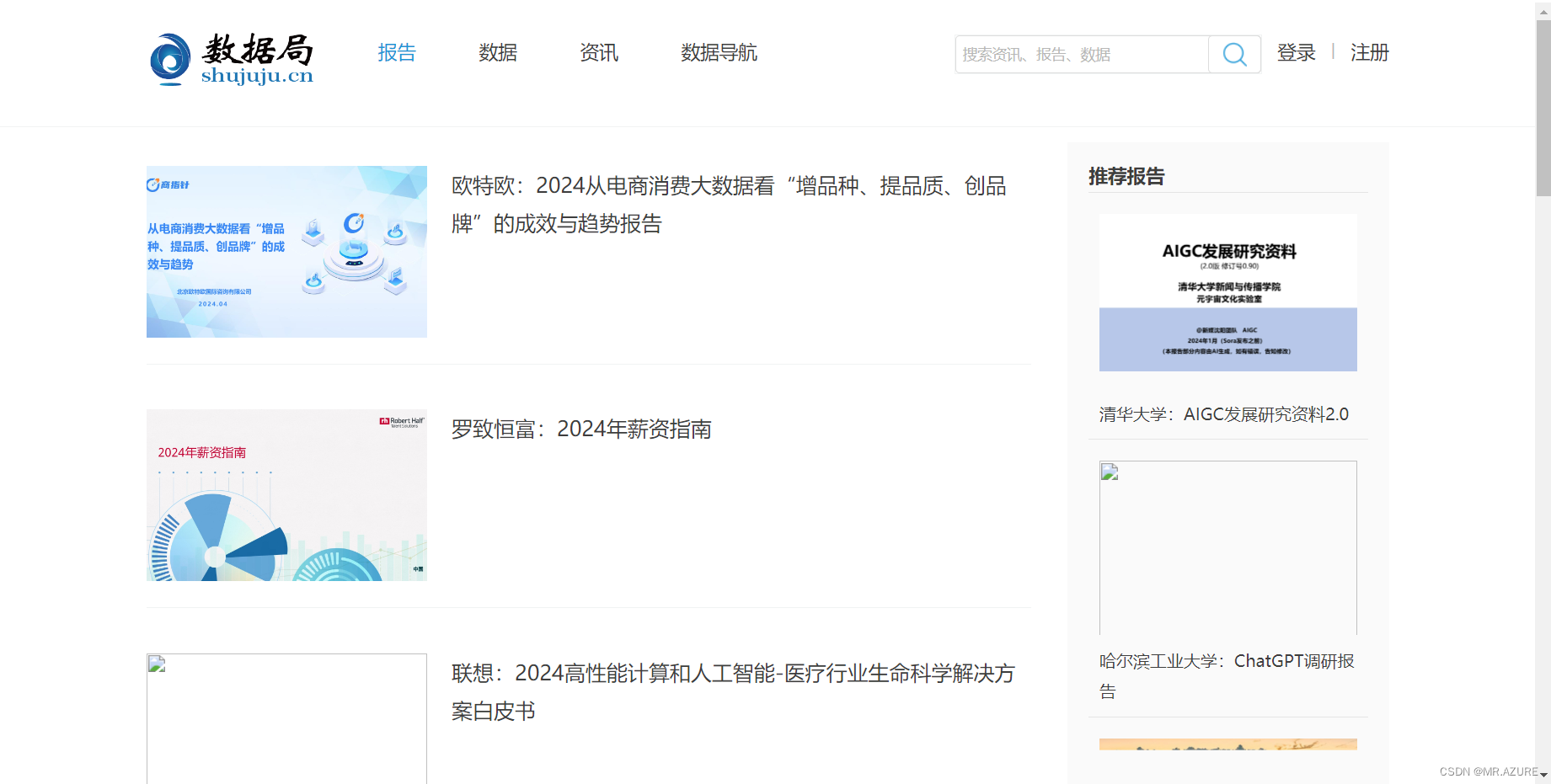Click the 数据局 shujuju.cn site logo
Screen dimensions: 1551x784
coord(232,59)
